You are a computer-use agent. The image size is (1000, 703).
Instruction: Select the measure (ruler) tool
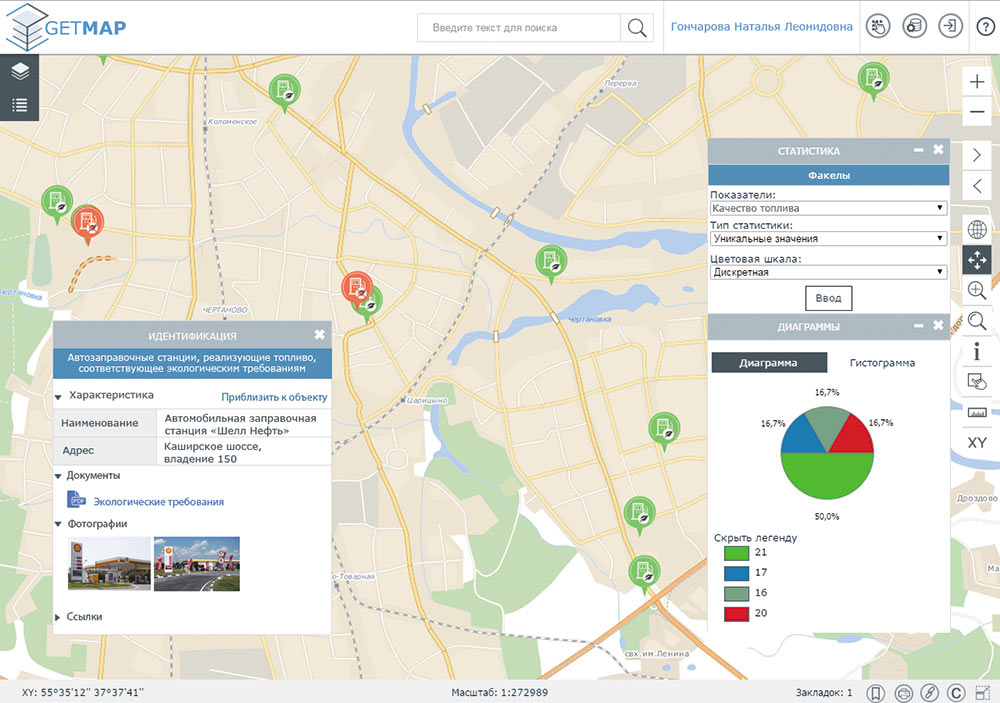(977, 412)
